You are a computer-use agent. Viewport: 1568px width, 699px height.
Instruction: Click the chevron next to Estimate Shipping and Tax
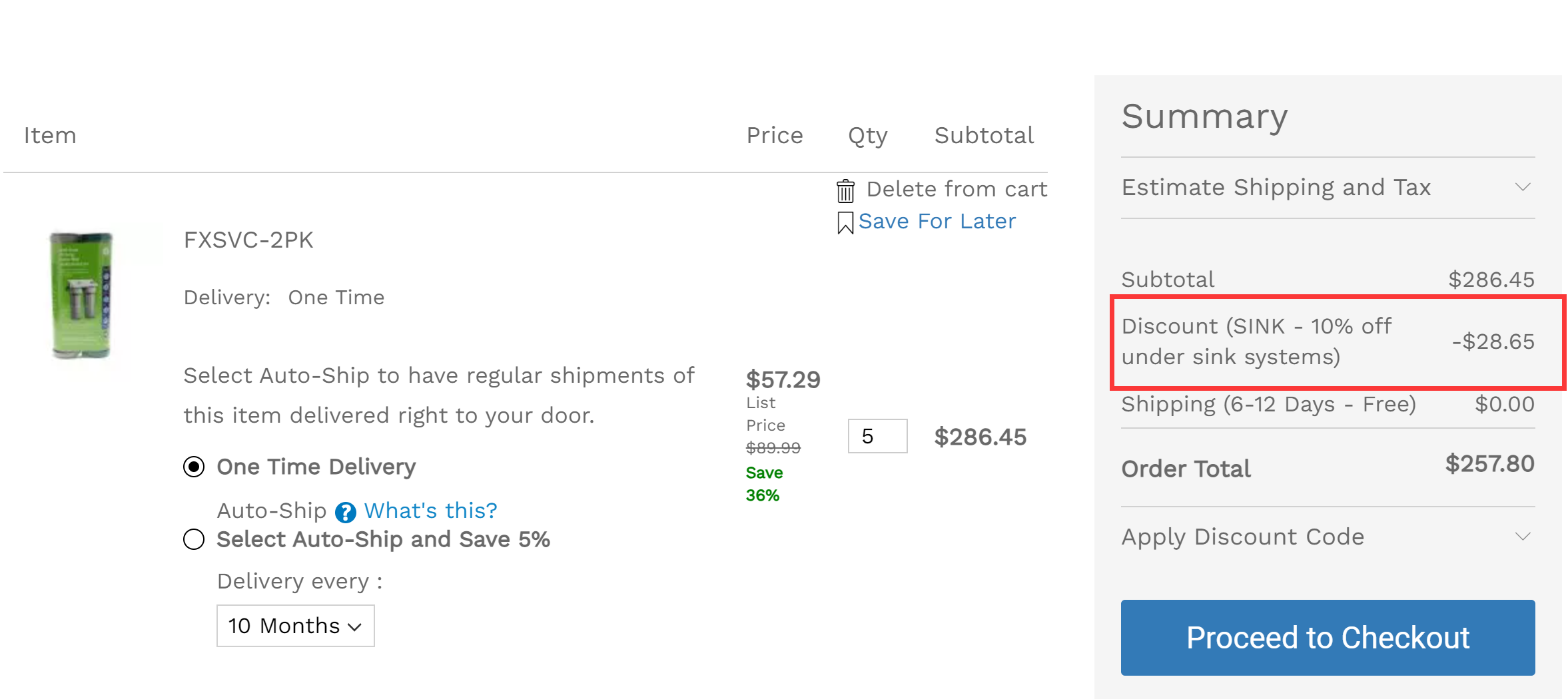click(1524, 187)
